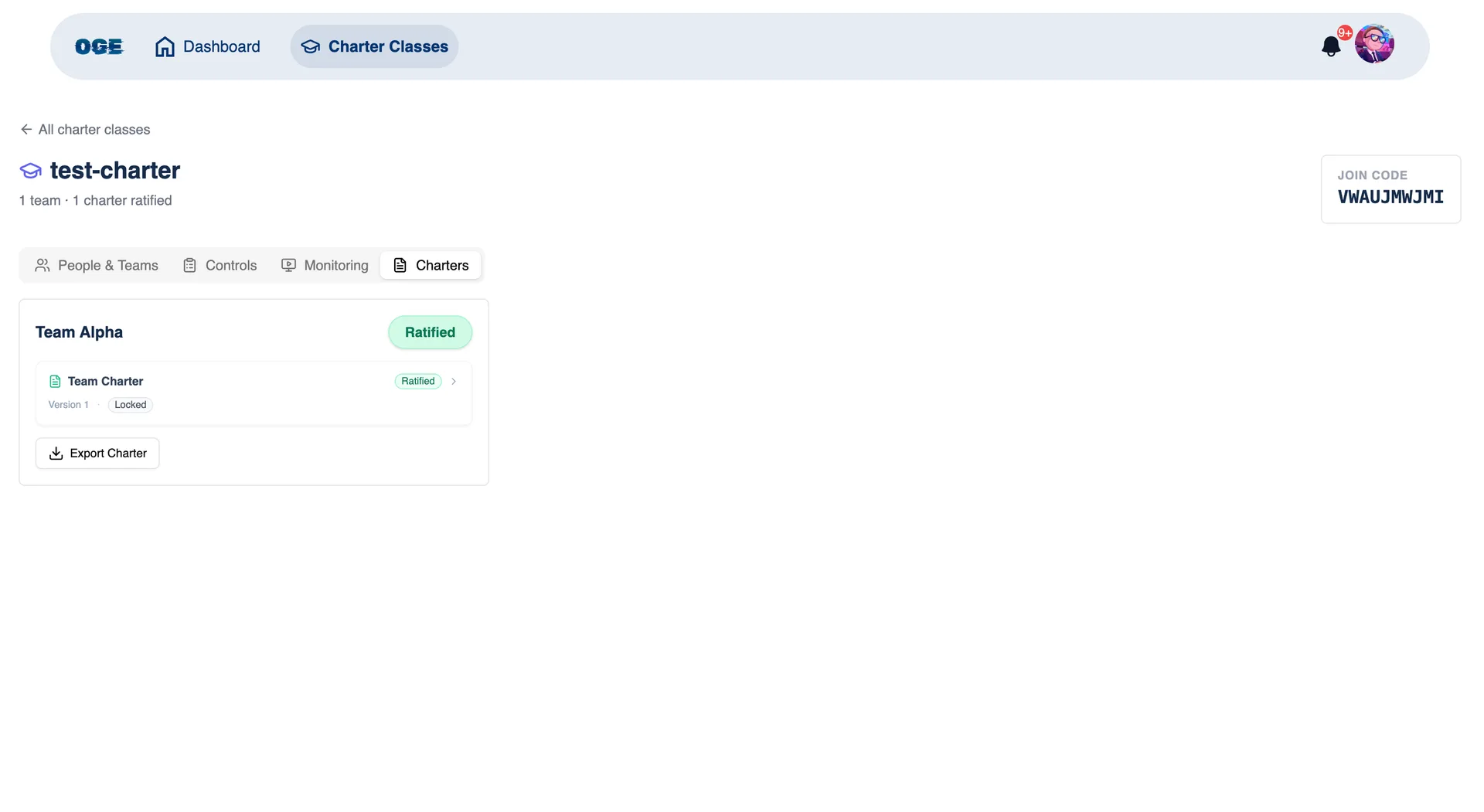Image resolution: width=1484 pixels, height=812 pixels.
Task: Open the user avatar menu
Action: click(1374, 44)
